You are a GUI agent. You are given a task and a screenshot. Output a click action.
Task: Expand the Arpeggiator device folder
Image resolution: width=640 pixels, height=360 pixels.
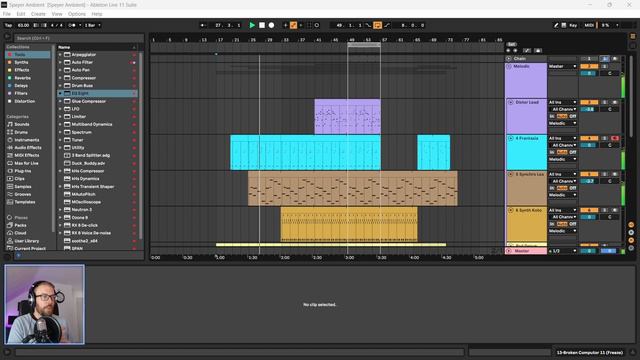coord(60,55)
